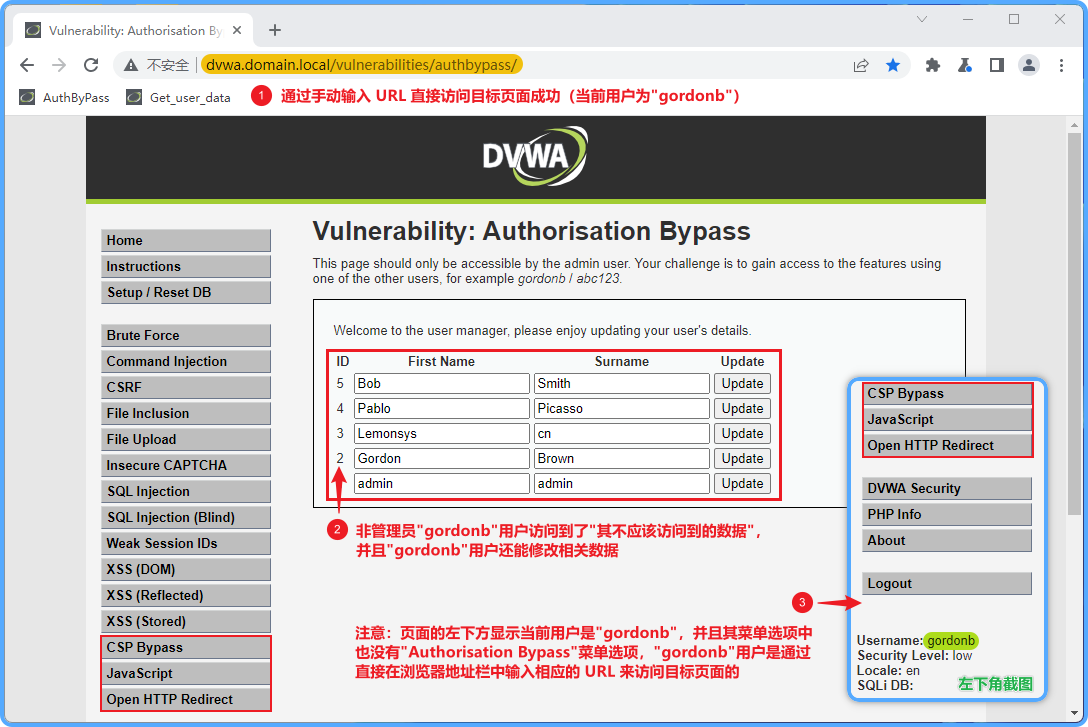Screen dimensions: 1088x727
Task: Select the Brute Force menu item
Action: (185, 335)
